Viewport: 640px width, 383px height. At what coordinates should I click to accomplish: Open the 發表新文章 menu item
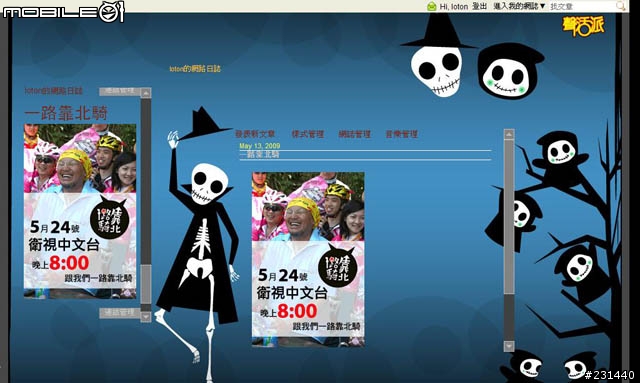pyautogui.click(x=255, y=134)
